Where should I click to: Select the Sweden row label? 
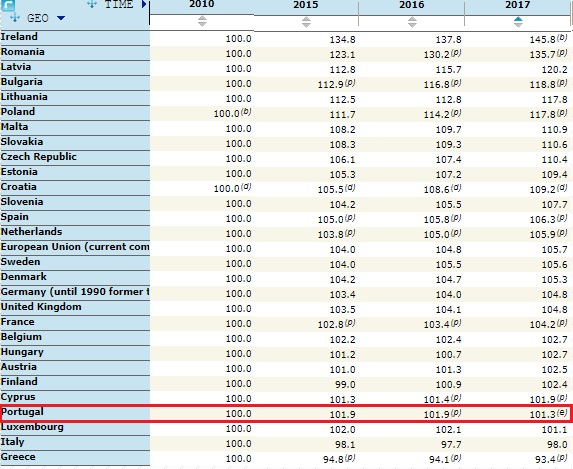tap(20, 261)
